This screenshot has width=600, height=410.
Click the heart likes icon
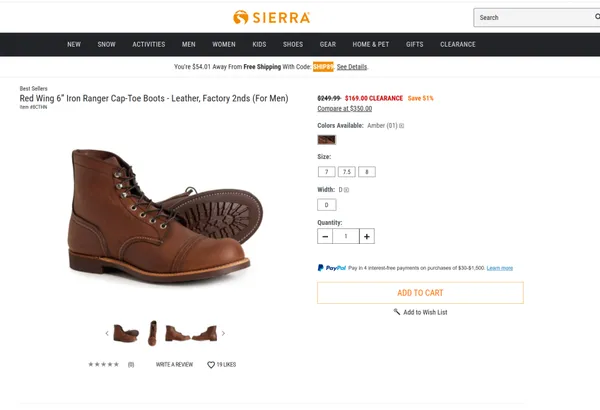[211, 365]
